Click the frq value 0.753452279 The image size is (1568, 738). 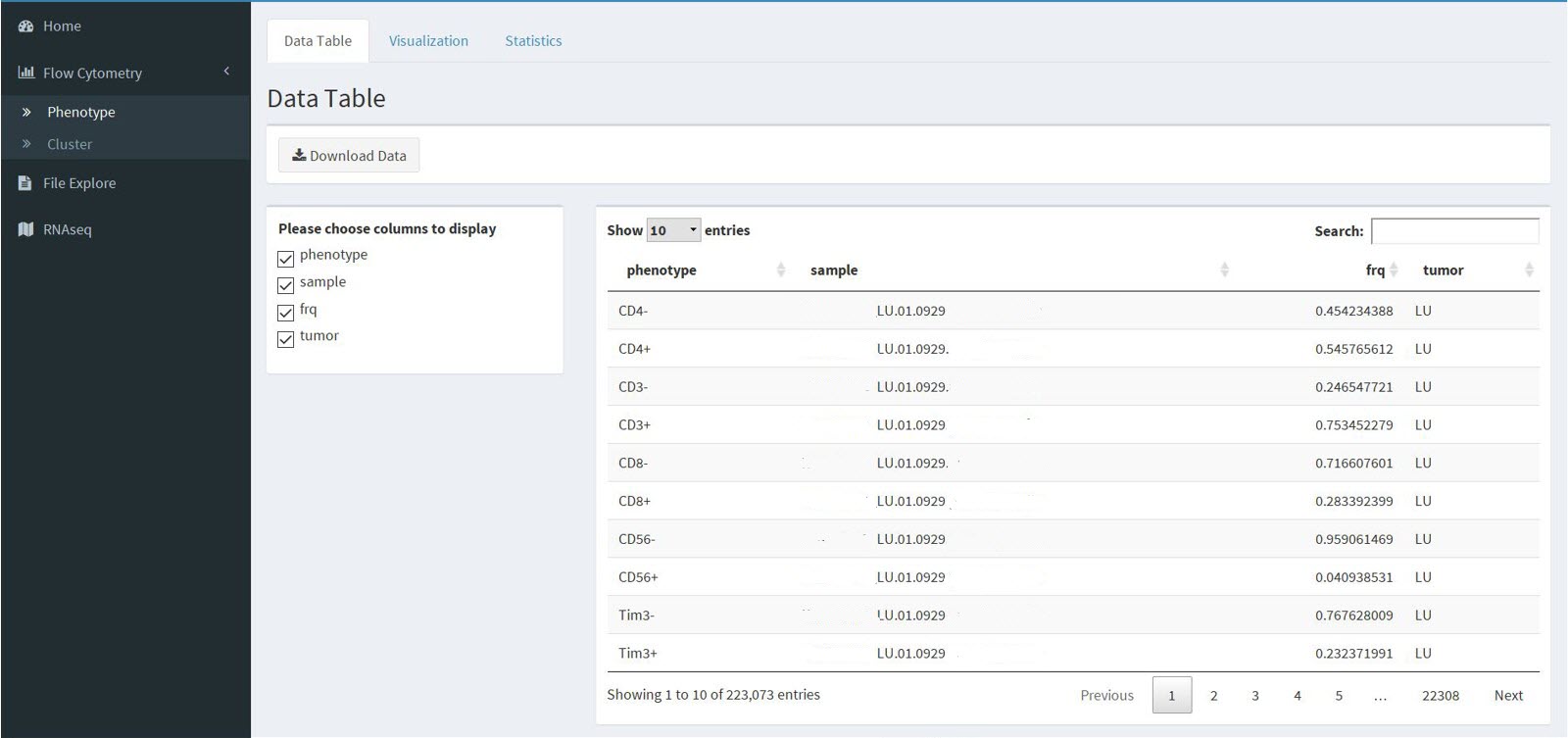tap(1353, 425)
